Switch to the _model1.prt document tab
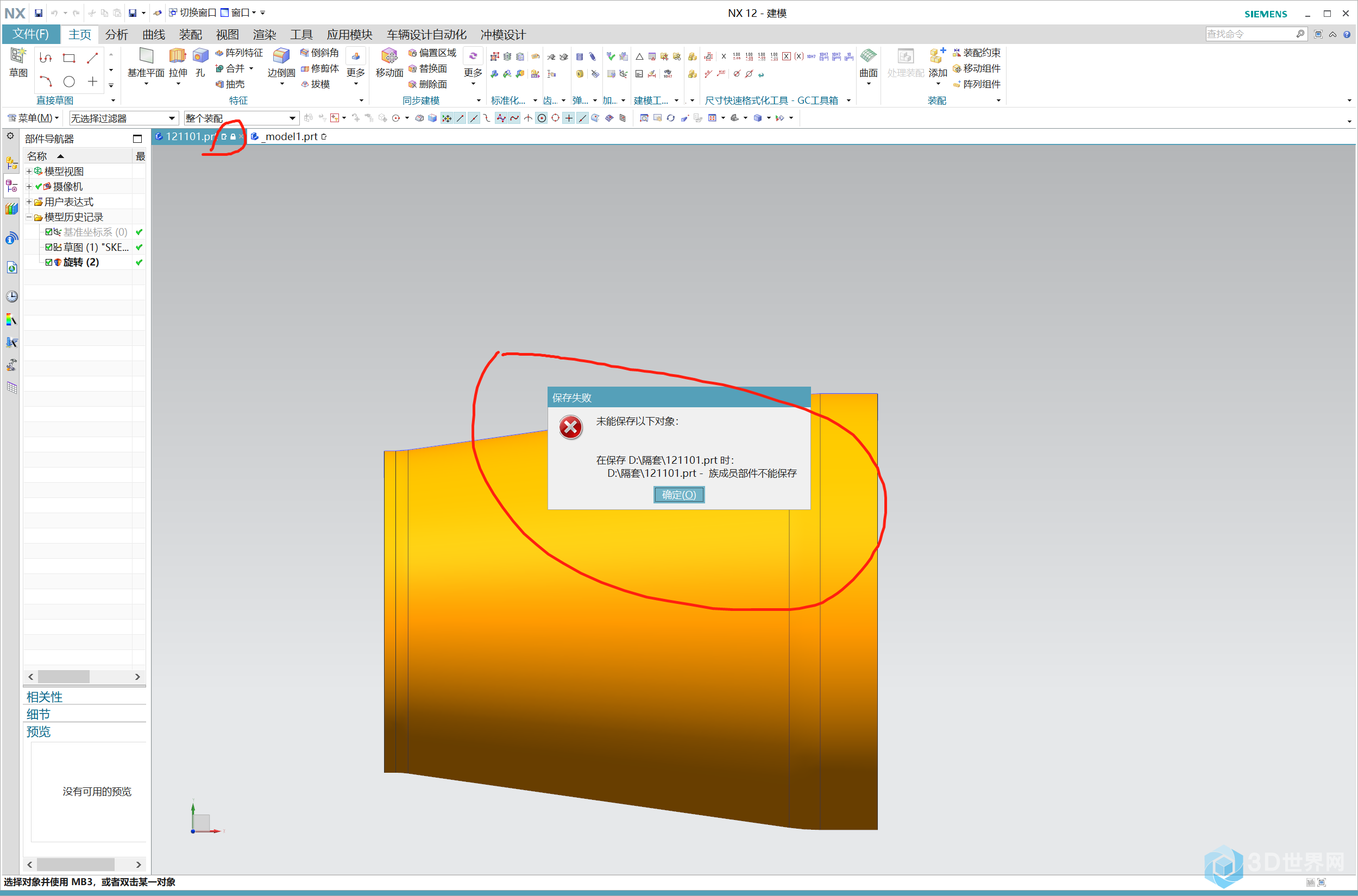 pos(288,136)
